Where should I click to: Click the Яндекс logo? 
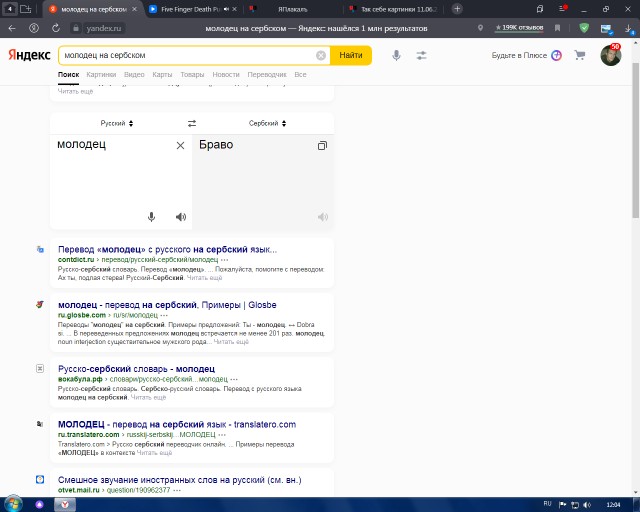point(29,55)
